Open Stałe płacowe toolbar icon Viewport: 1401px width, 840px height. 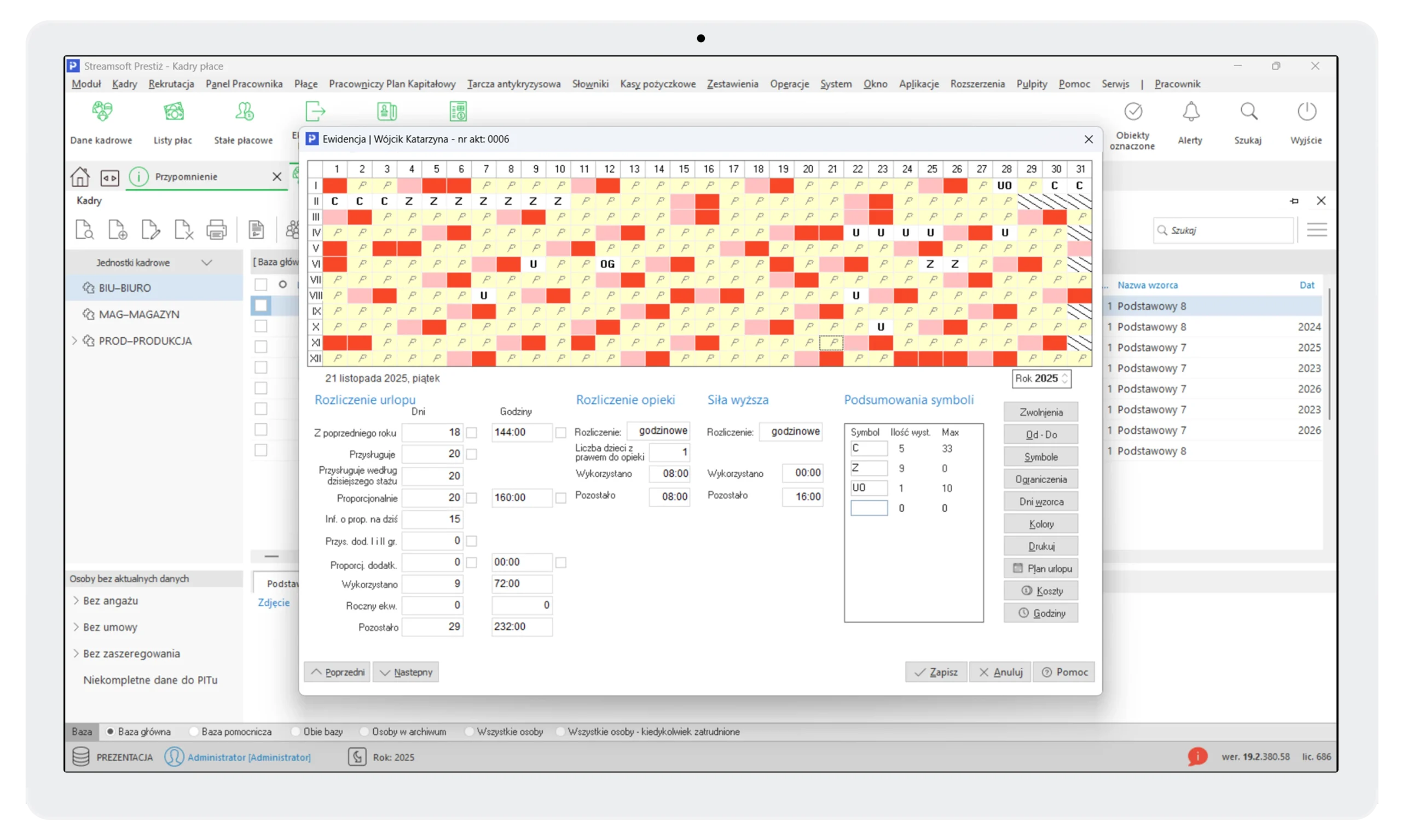(244, 112)
